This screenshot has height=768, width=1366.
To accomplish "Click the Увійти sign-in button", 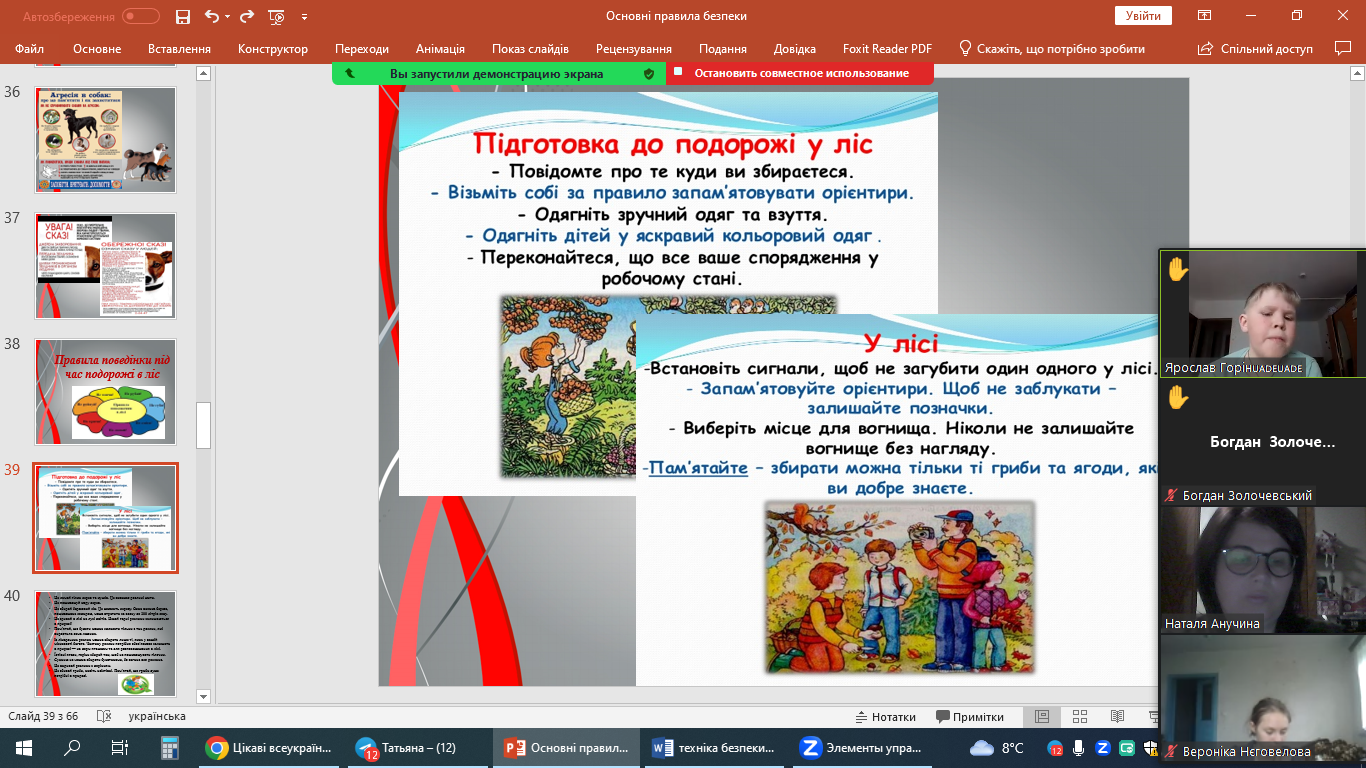I will click(1143, 16).
